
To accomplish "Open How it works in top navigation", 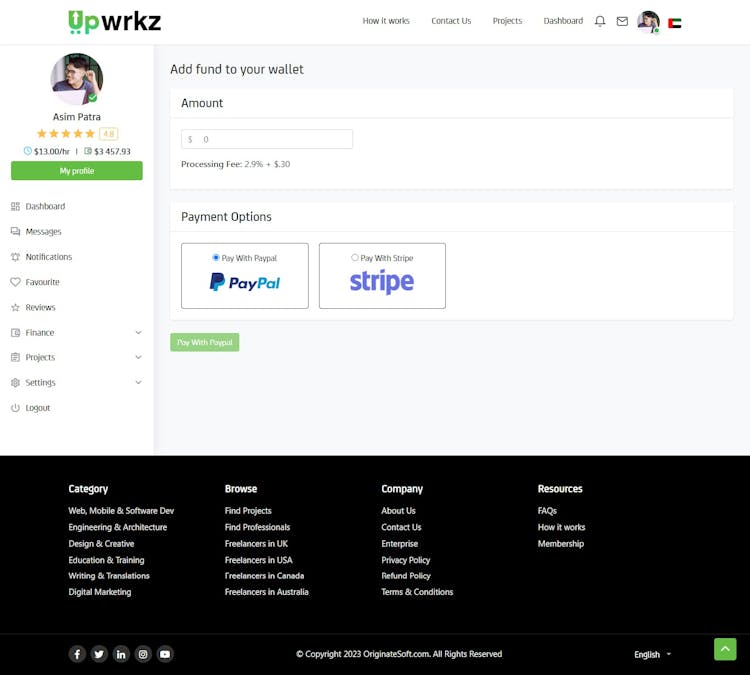I will 386,21.
